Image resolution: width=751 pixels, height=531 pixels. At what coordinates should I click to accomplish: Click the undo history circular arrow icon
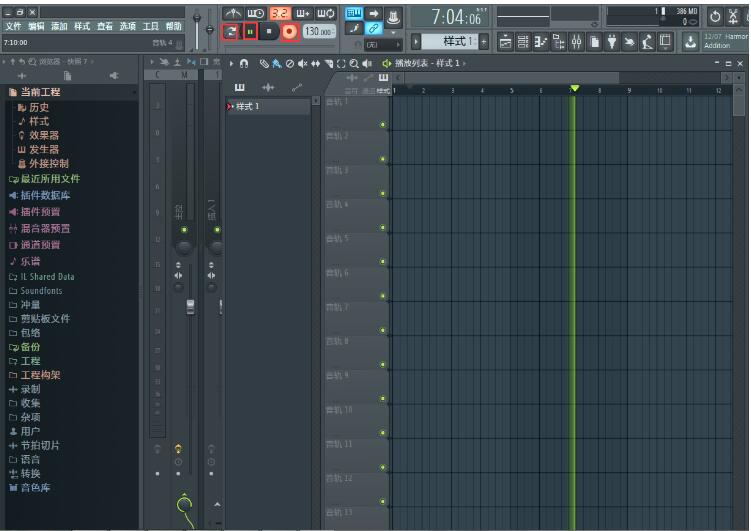715,17
